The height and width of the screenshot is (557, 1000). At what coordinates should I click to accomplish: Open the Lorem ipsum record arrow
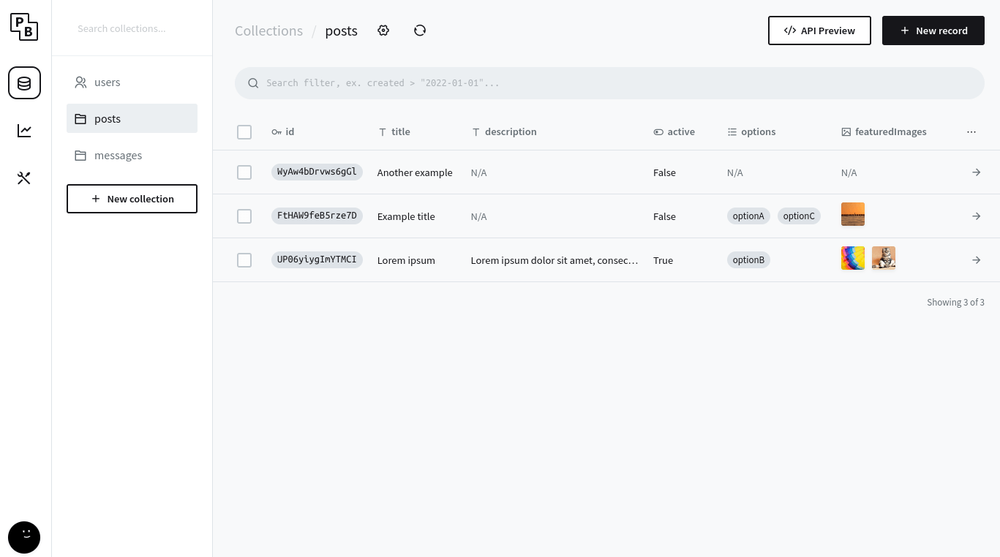976,260
